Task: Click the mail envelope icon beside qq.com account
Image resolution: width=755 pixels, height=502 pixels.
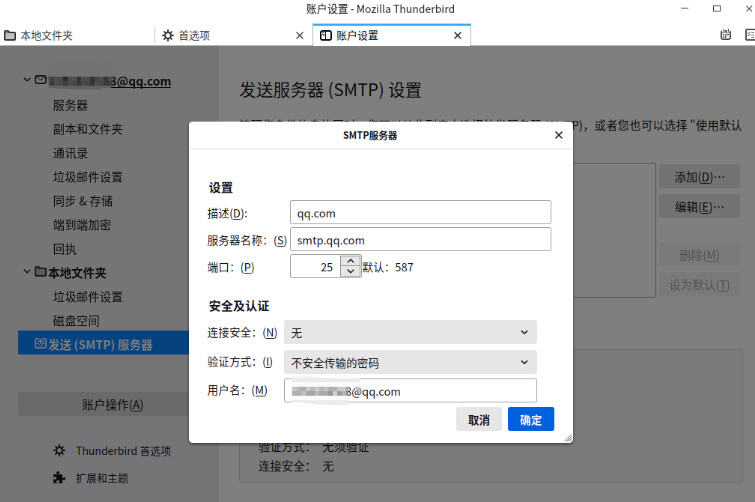Action: [x=40, y=79]
